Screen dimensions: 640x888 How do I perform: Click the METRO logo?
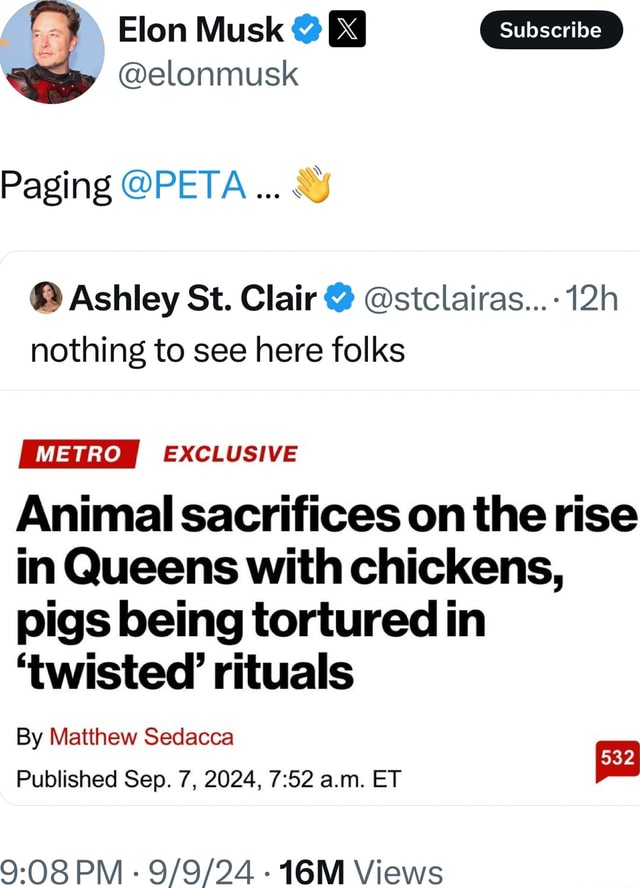76,454
